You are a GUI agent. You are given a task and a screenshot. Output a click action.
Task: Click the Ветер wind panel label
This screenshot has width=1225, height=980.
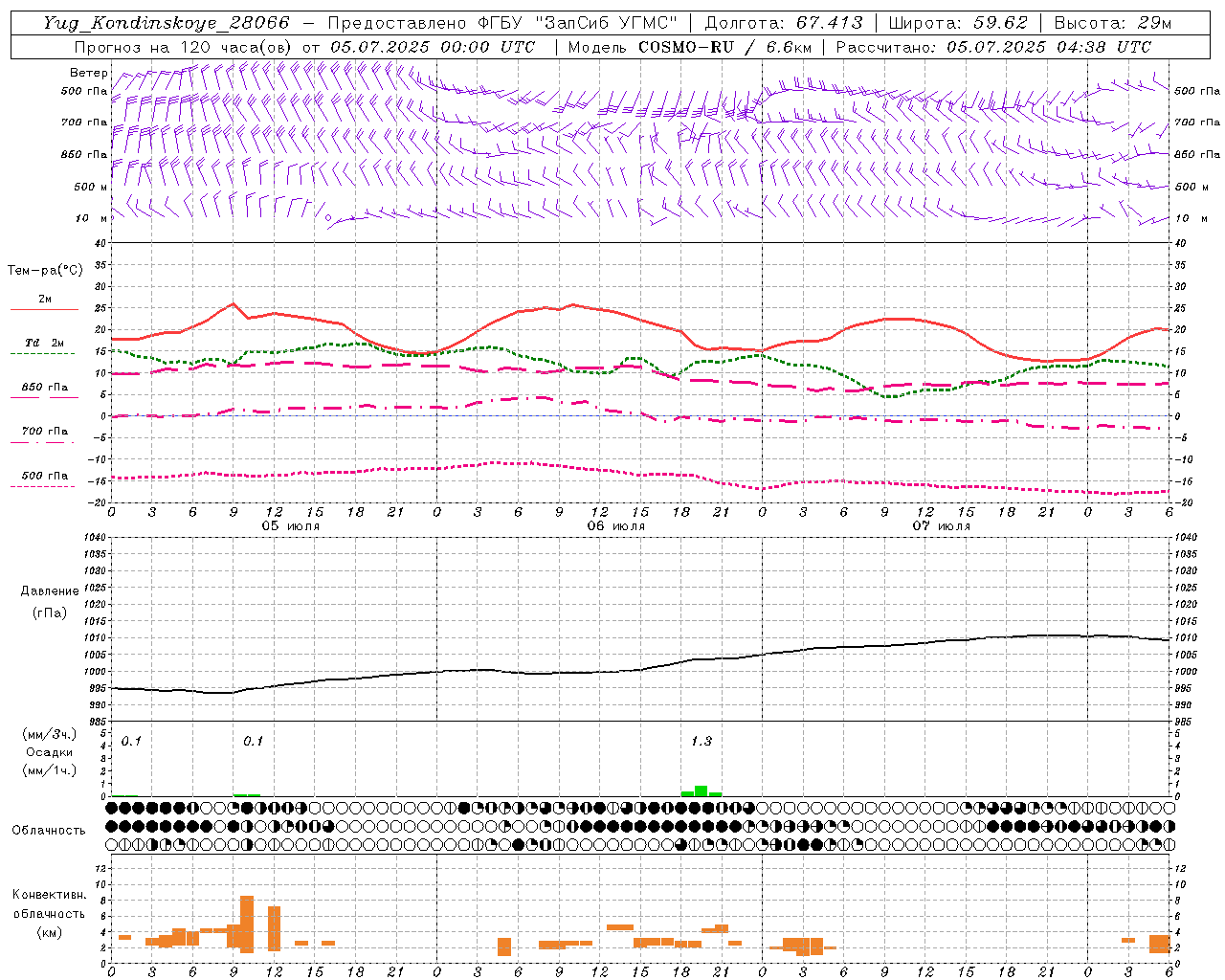tap(89, 73)
